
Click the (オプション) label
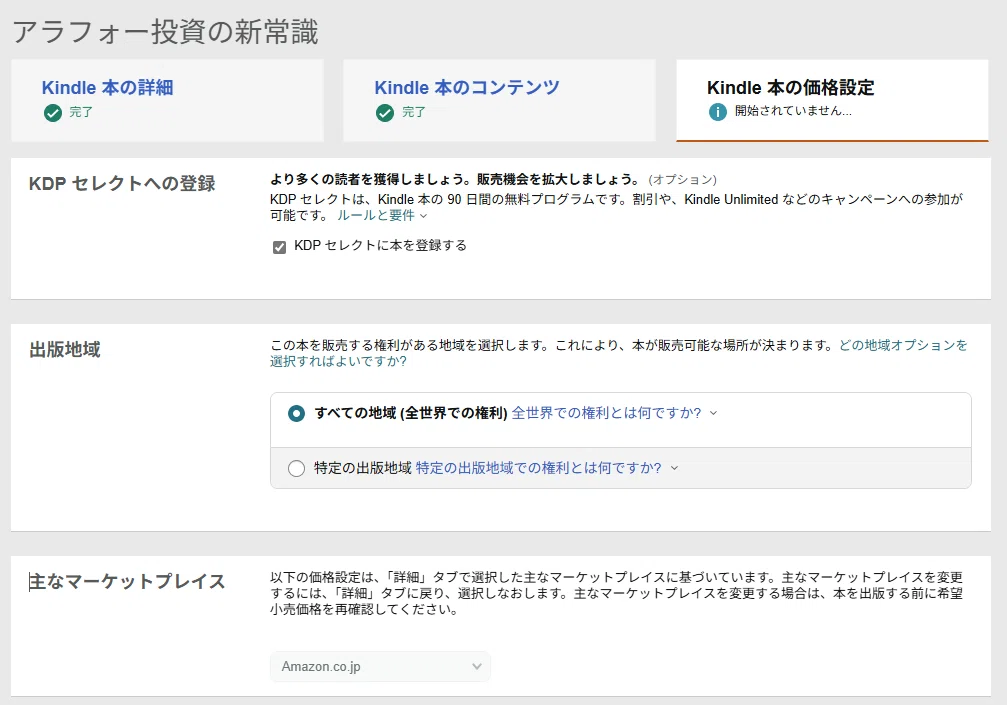click(x=683, y=180)
